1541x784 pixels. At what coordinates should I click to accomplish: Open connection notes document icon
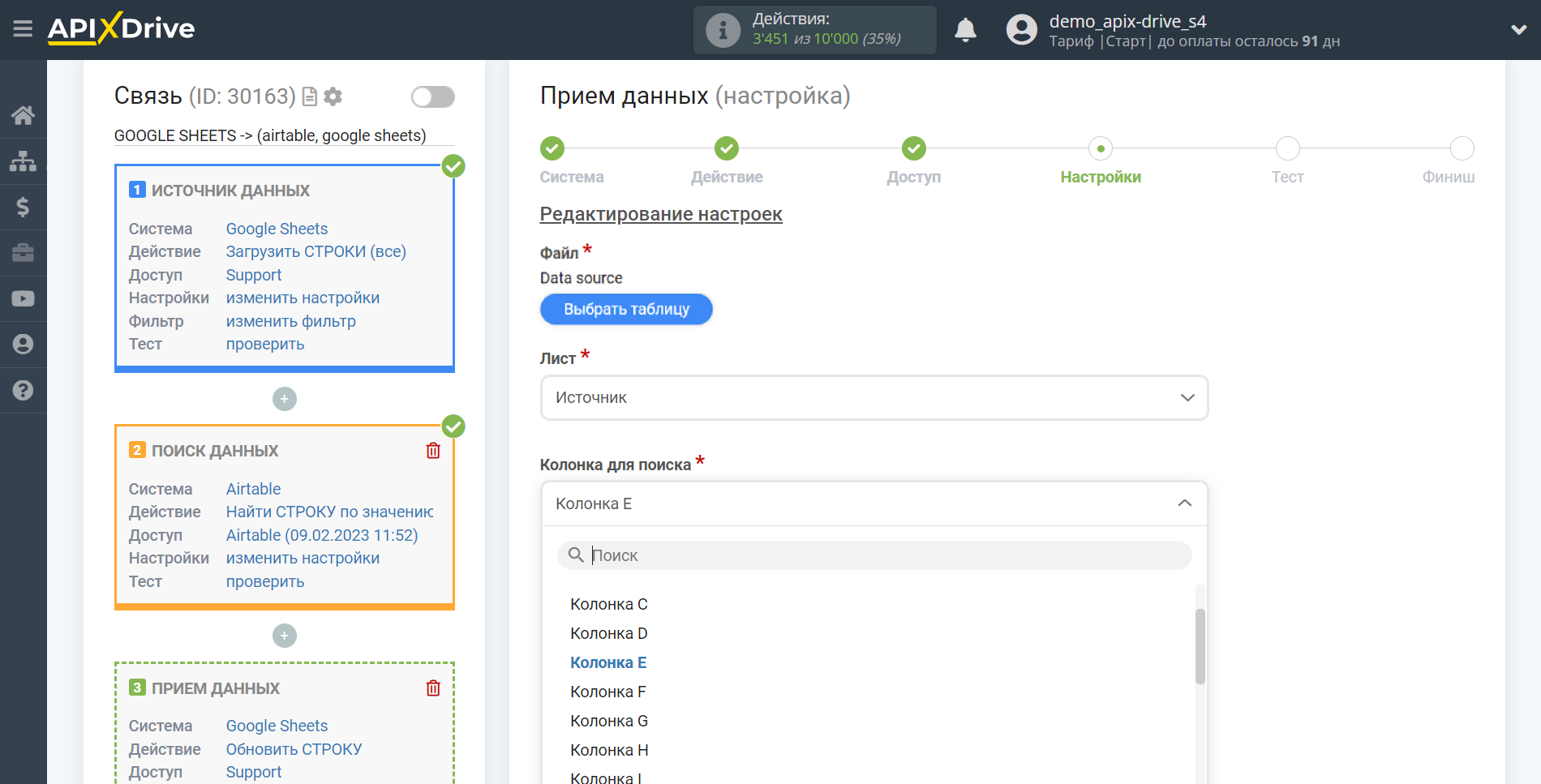click(310, 96)
